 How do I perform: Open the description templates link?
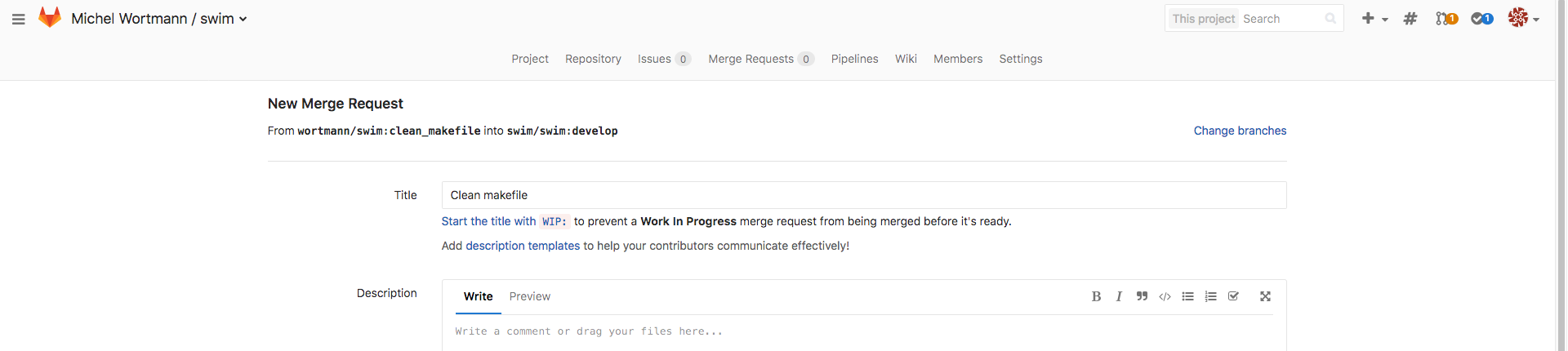523,246
